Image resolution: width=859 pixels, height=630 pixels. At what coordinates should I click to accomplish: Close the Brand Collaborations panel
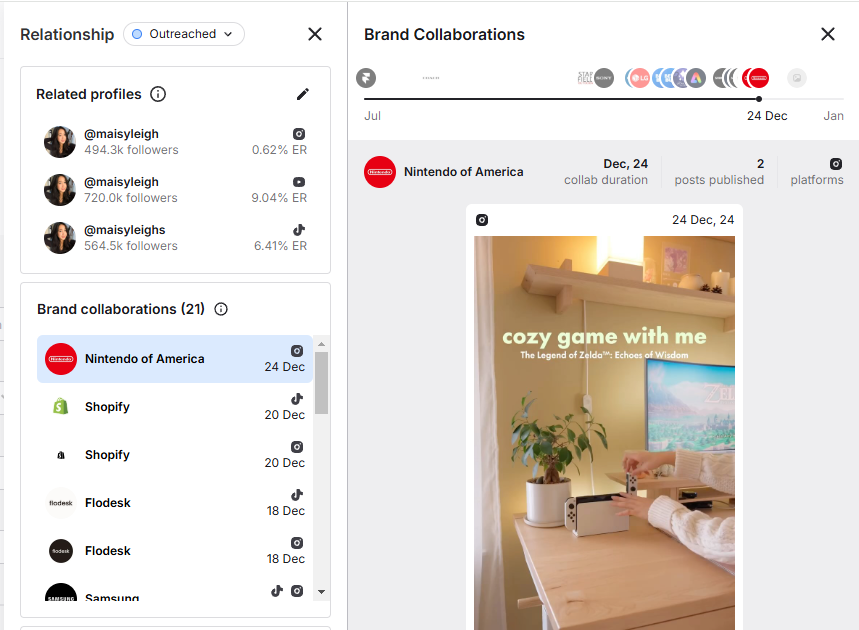tap(828, 34)
